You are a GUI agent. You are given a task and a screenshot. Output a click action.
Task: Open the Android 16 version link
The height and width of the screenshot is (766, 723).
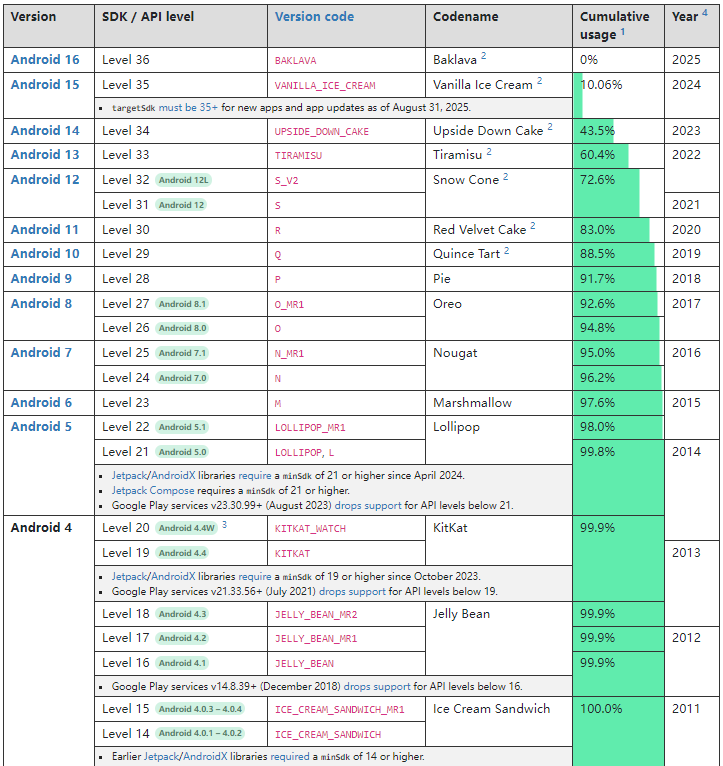[45, 60]
